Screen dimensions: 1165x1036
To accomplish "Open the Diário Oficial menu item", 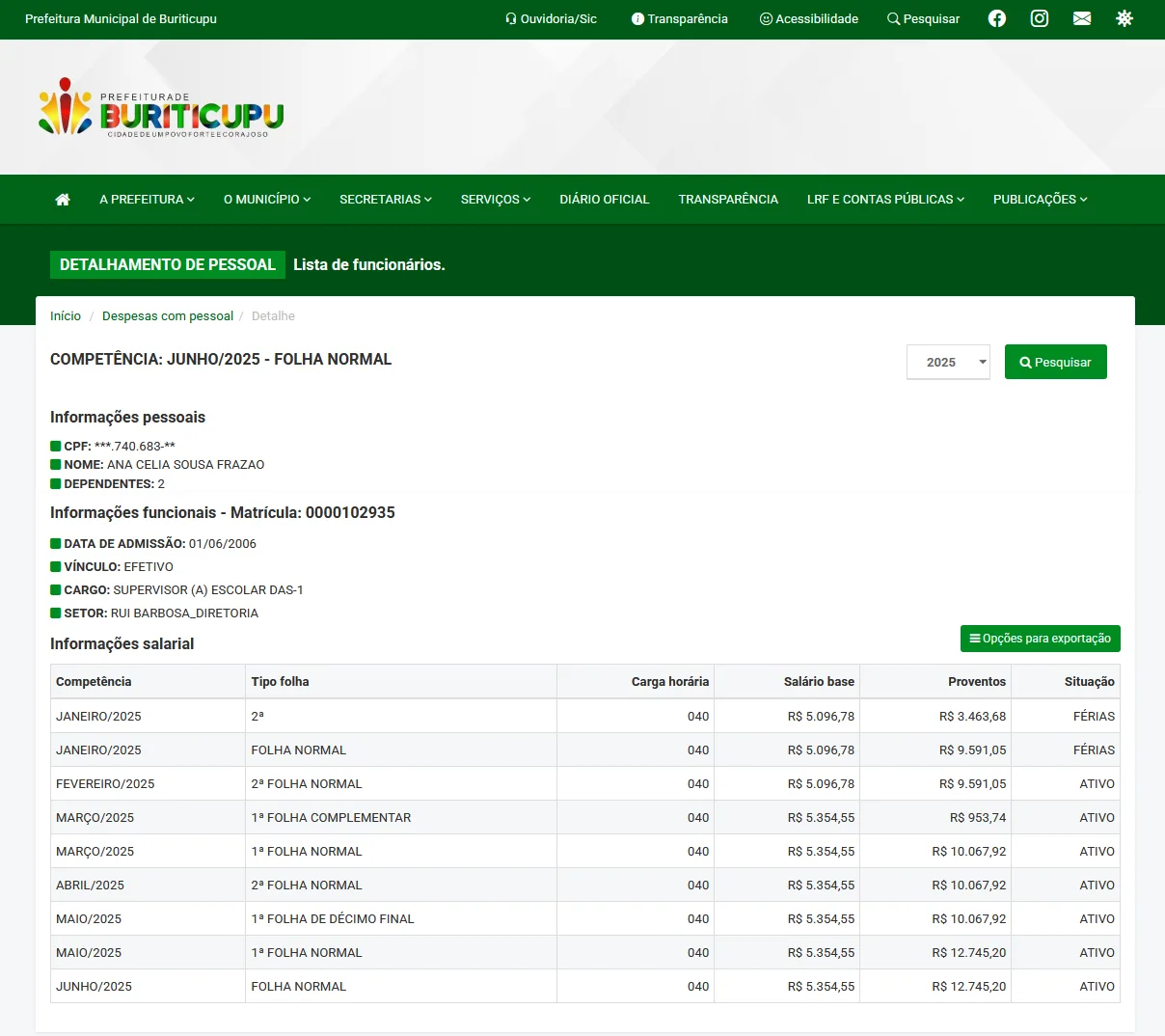I will (604, 200).
